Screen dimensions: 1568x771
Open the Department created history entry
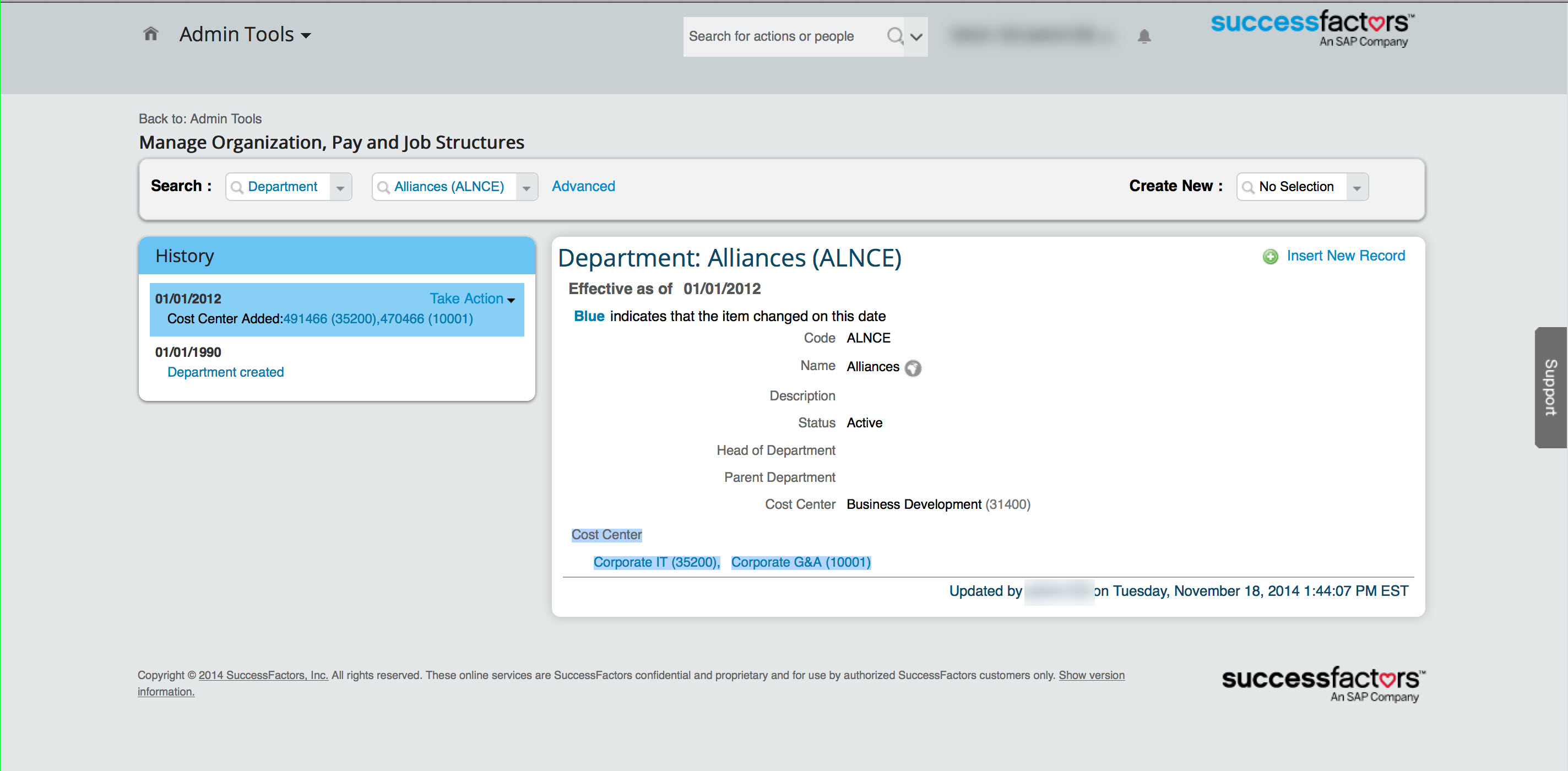(225, 372)
